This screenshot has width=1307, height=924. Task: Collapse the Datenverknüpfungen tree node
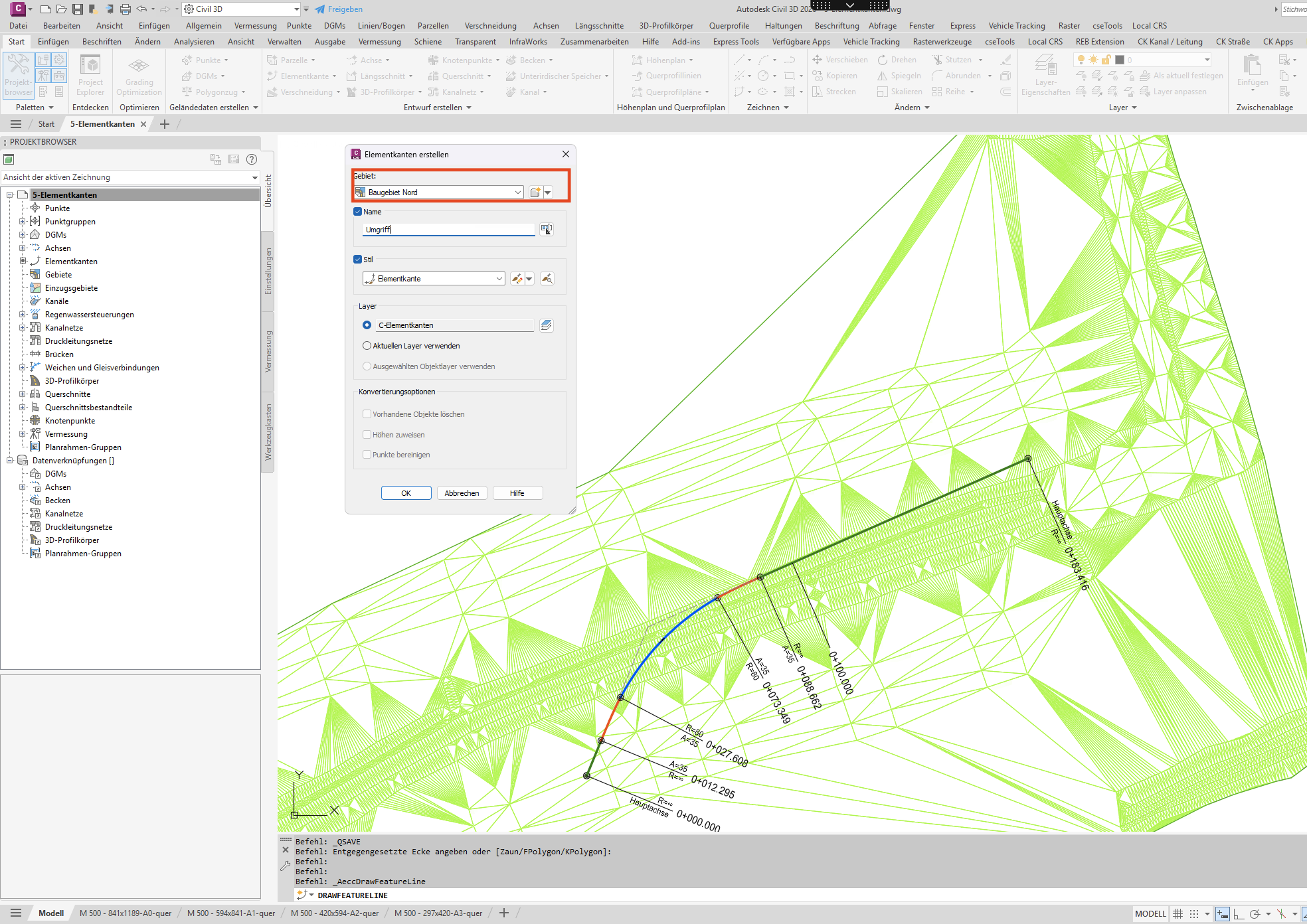point(9,461)
